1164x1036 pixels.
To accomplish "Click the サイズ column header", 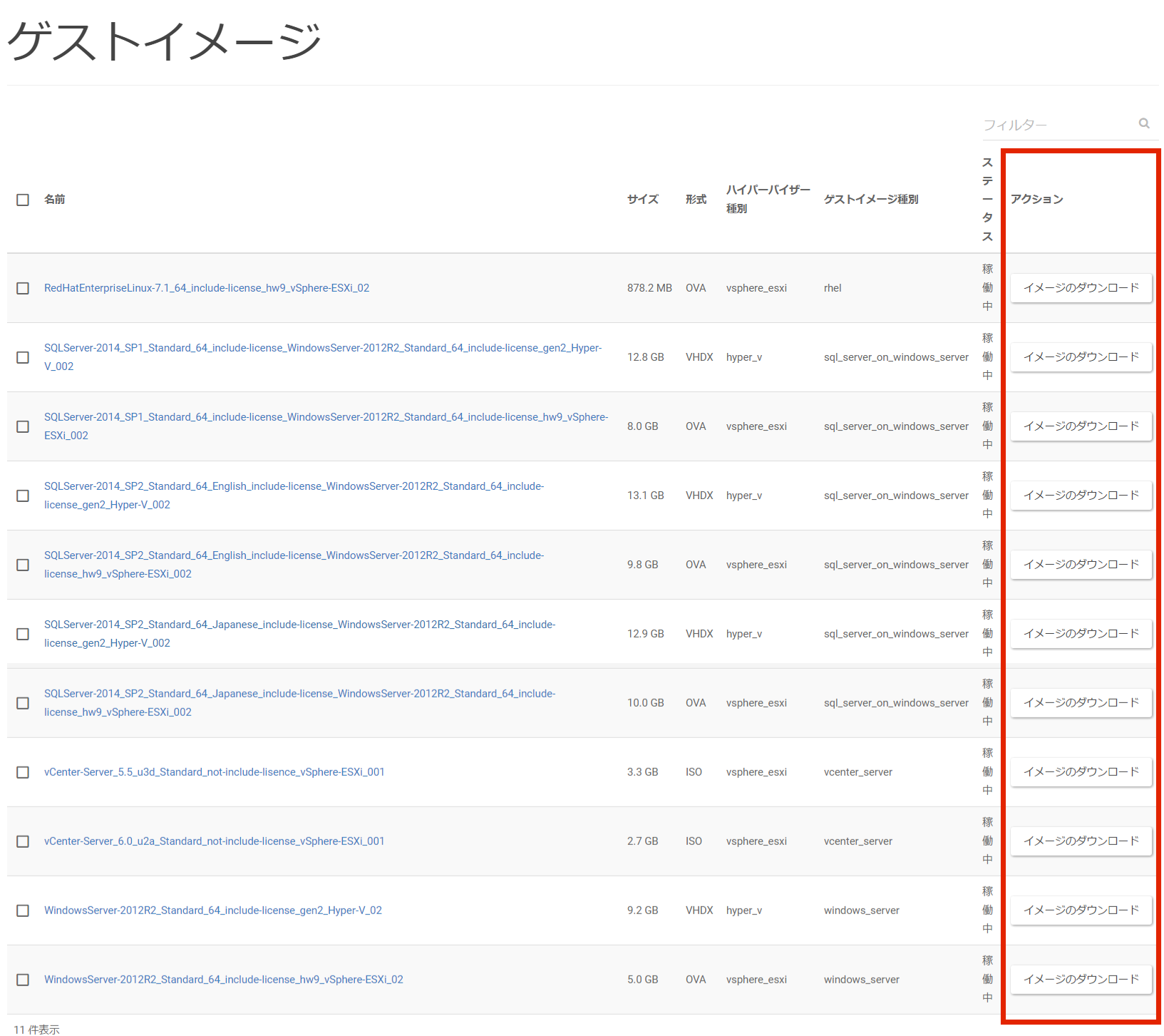I will click(643, 200).
